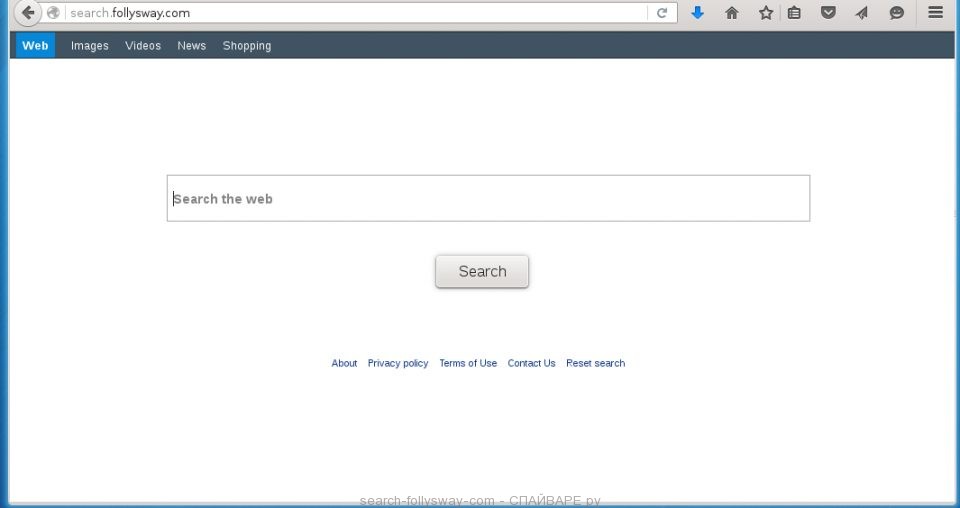Open the chat bubble Hello icon
Screen dimensions: 960x508
tap(896, 13)
